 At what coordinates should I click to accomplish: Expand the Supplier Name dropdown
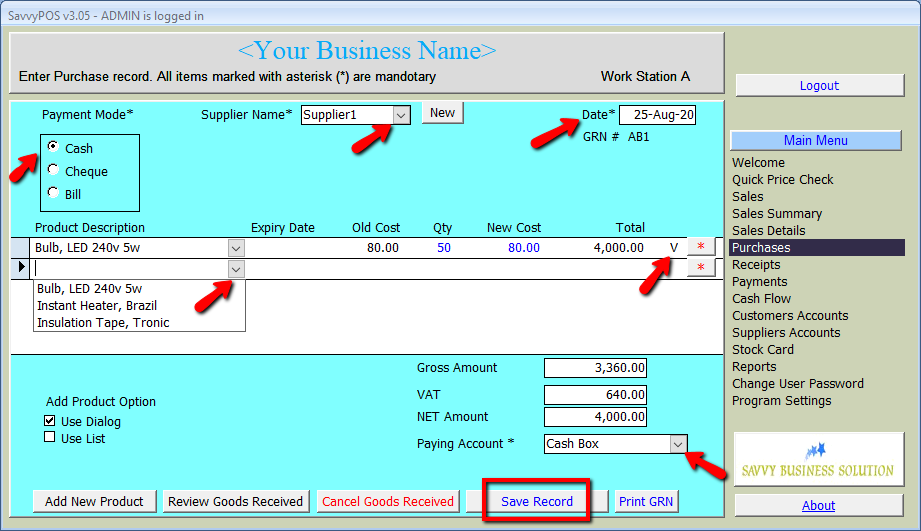coord(400,115)
